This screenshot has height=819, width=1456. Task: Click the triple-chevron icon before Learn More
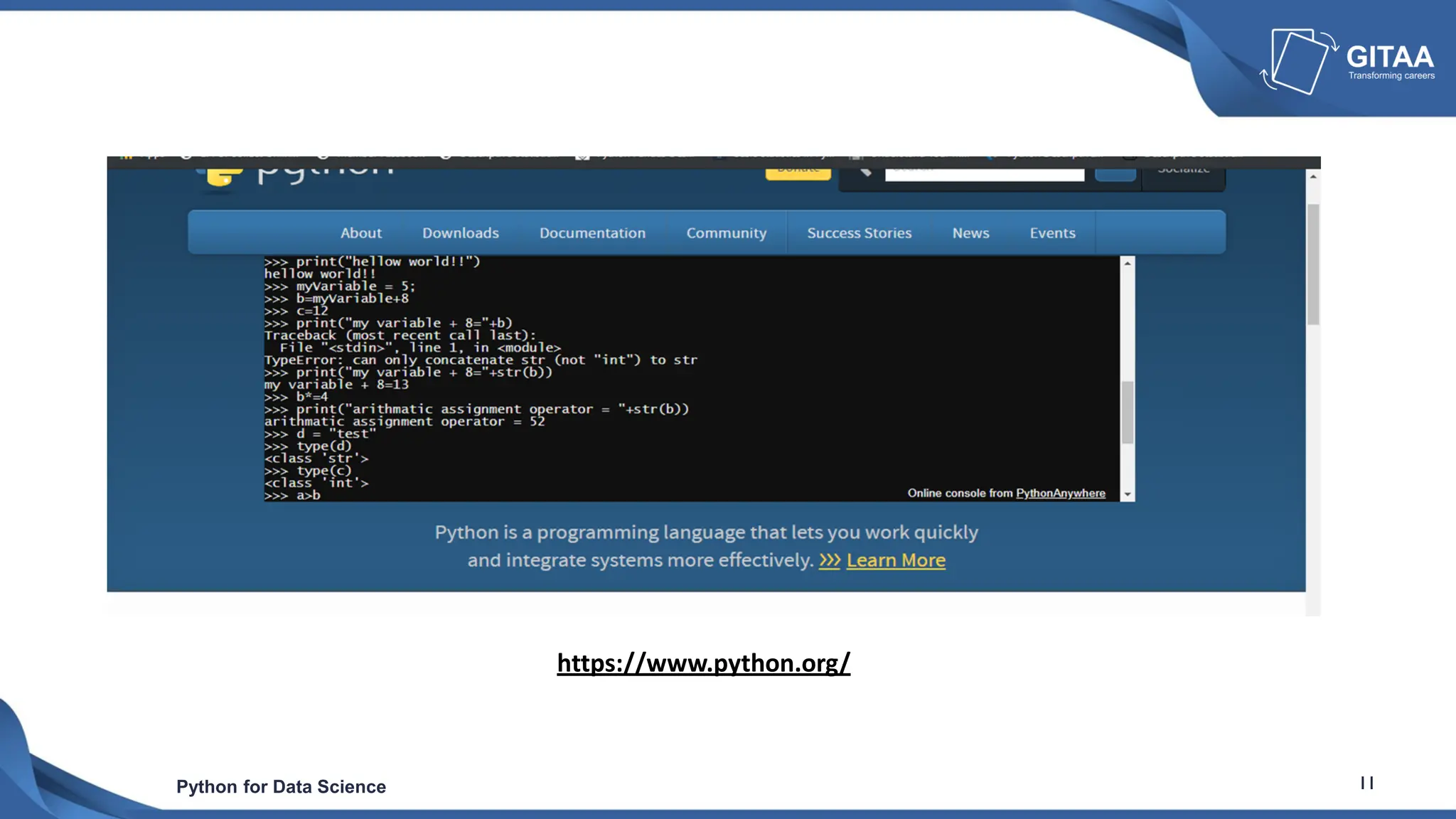click(x=829, y=560)
